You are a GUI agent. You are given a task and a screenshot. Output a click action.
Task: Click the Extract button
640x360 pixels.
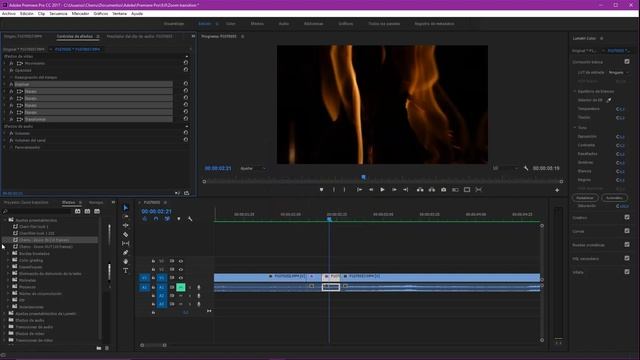point(432,190)
